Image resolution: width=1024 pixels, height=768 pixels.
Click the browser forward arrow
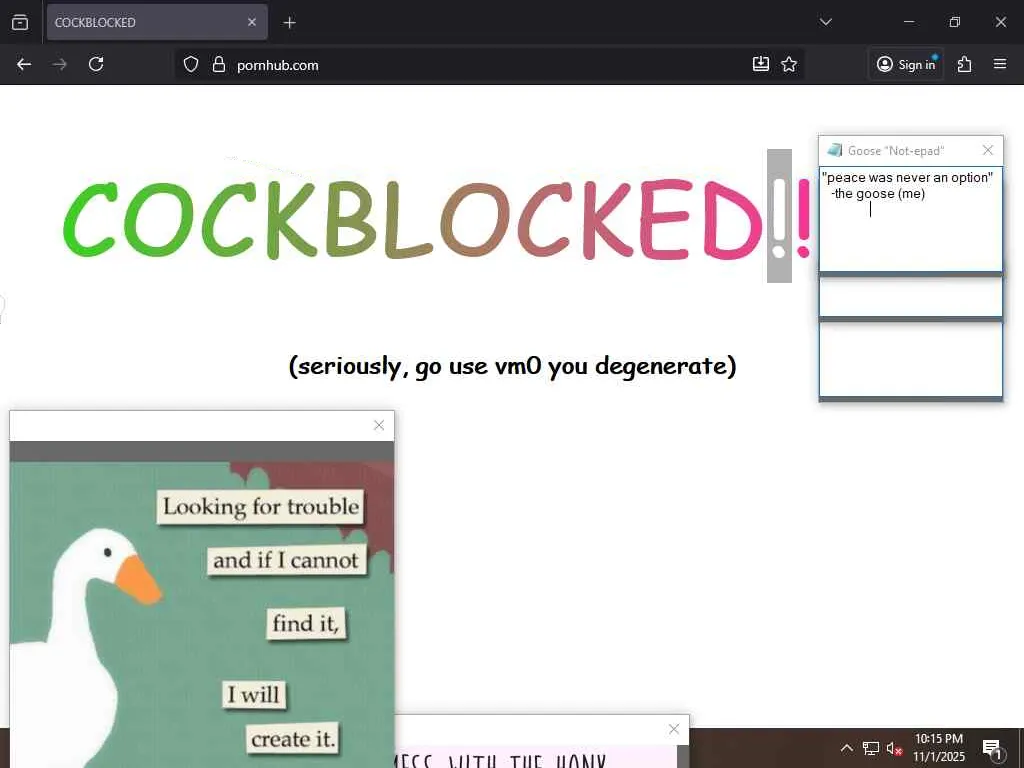[59, 64]
